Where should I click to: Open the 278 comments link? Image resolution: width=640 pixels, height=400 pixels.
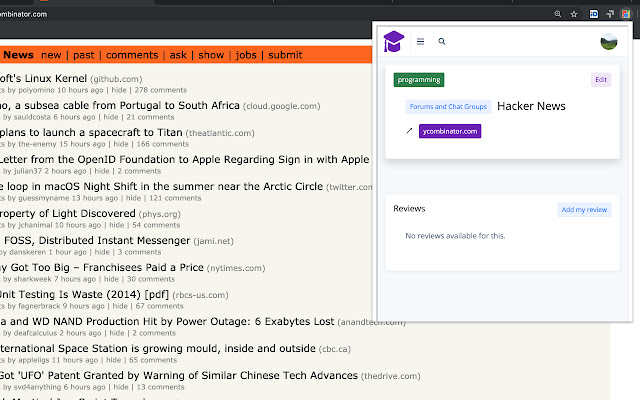pyautogui.click(x=160, y=90)
